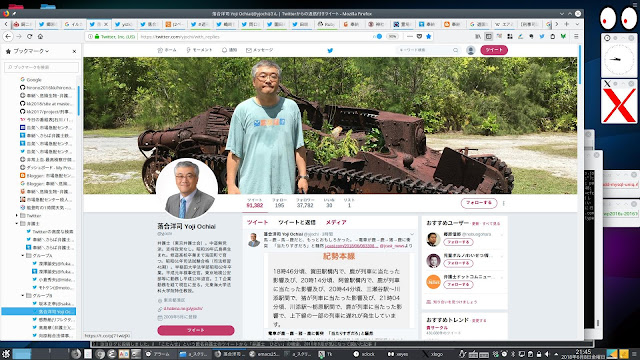
Task: Follow Yoji Ochiai with the フォローする button
Action: tap(479, 203)
